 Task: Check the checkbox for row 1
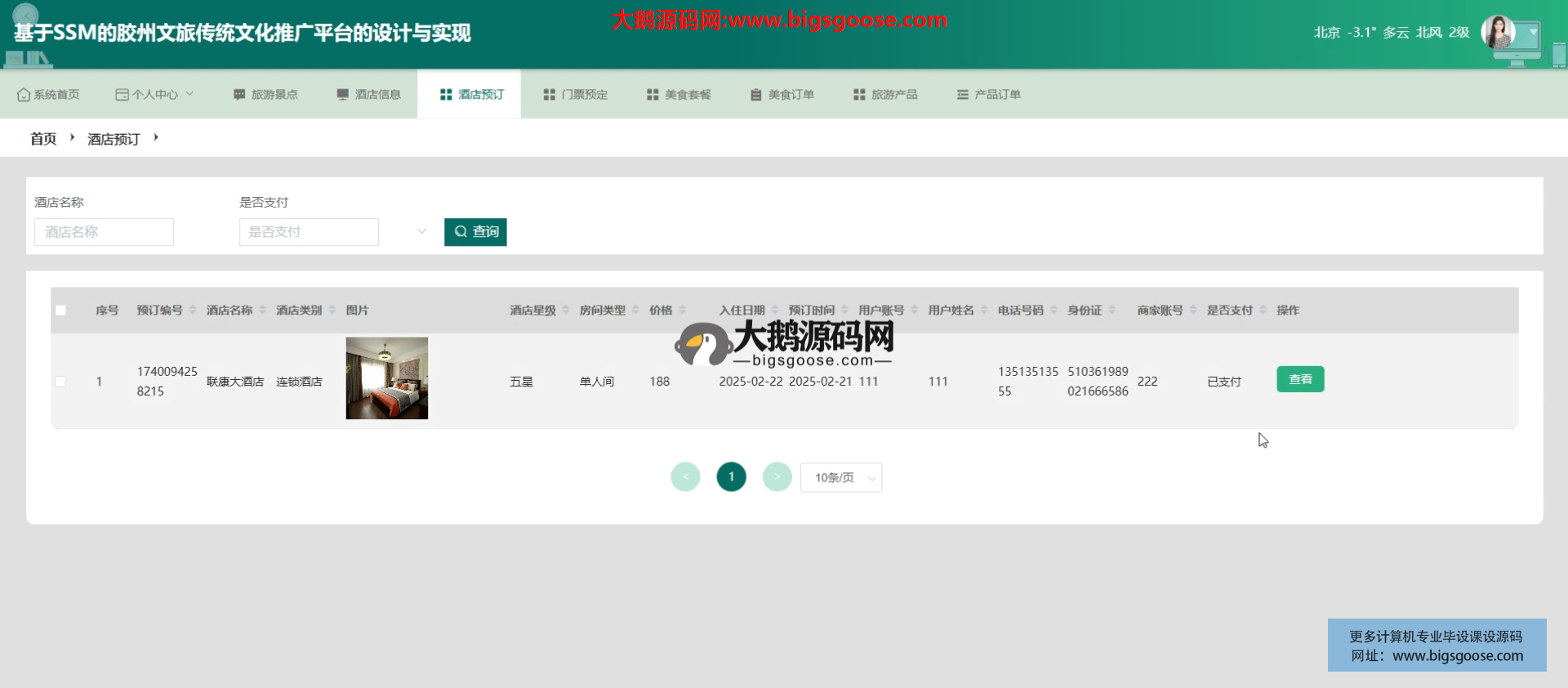[x=61, y=382]
